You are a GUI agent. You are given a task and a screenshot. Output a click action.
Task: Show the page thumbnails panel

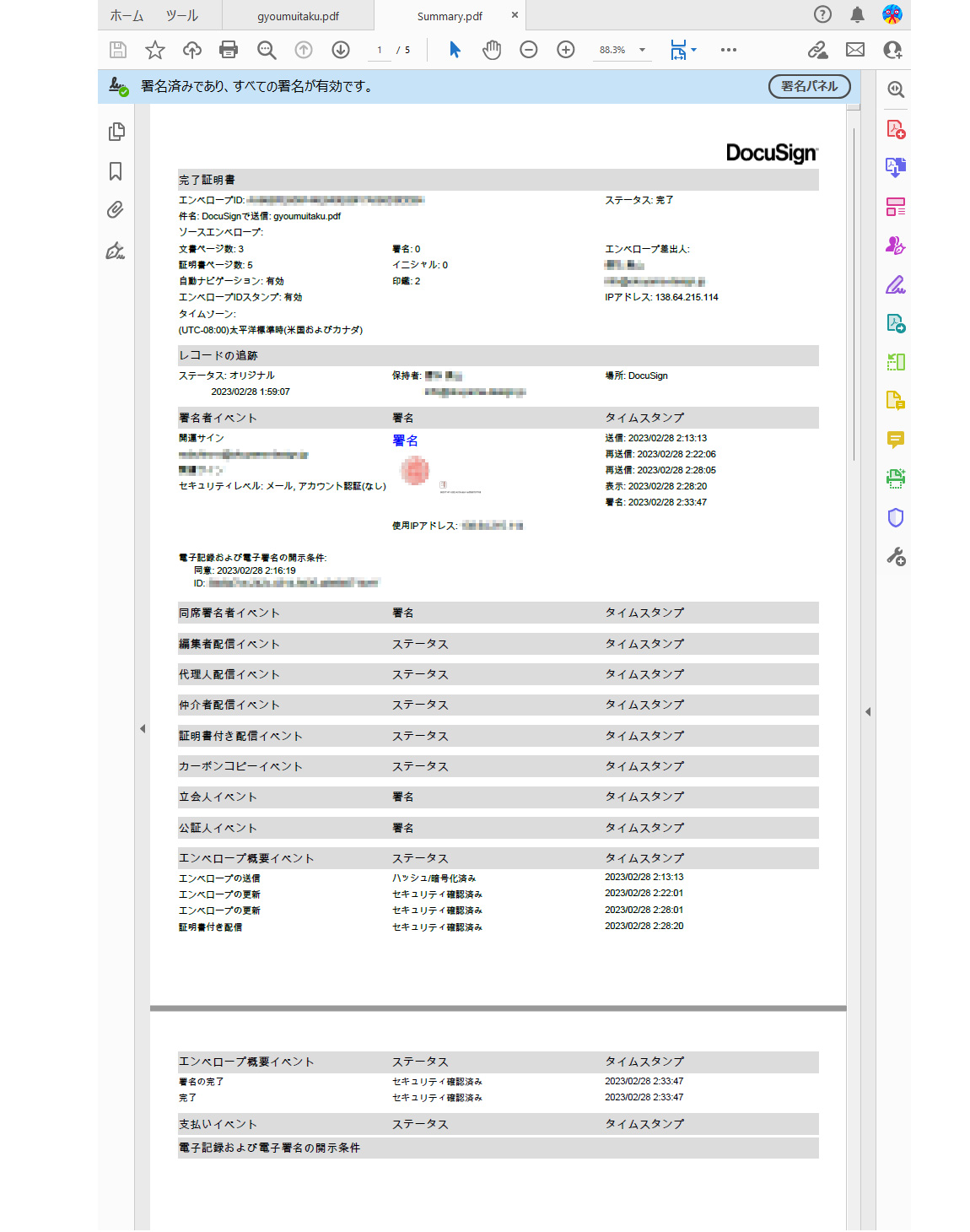point(116,132)
